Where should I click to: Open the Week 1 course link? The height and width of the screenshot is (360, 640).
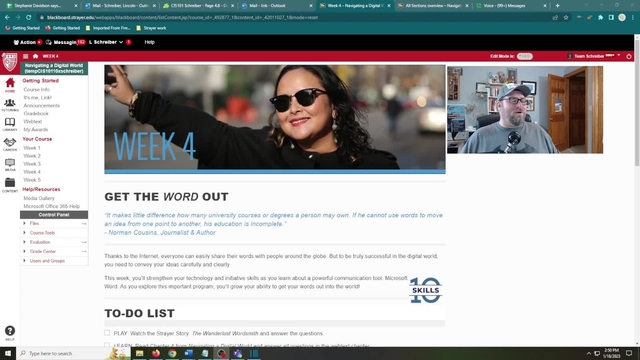coord(32,148)
